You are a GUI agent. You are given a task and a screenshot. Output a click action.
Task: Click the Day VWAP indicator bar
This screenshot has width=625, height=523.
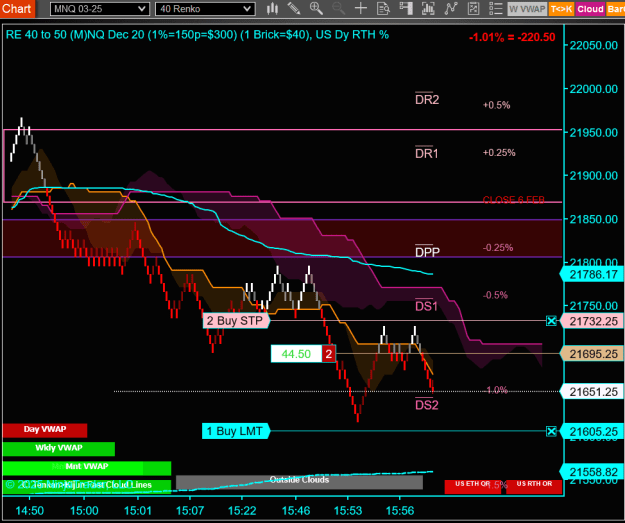[45, 430]
